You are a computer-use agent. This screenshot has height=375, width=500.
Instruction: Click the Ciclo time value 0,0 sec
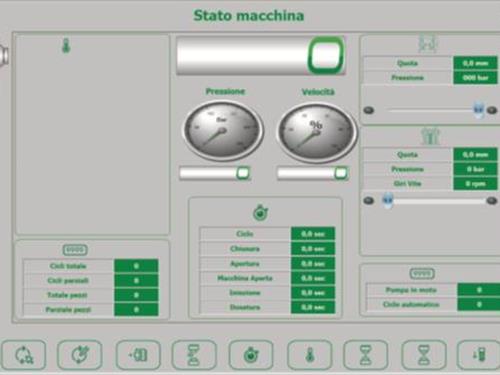(313, 234)
